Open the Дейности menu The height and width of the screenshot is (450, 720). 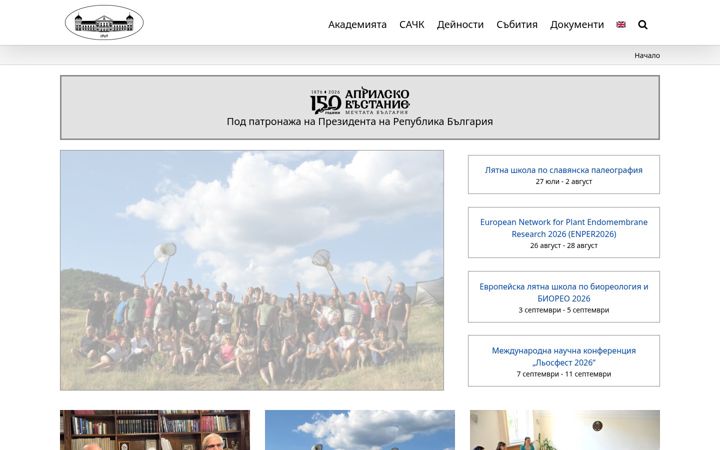460,24
